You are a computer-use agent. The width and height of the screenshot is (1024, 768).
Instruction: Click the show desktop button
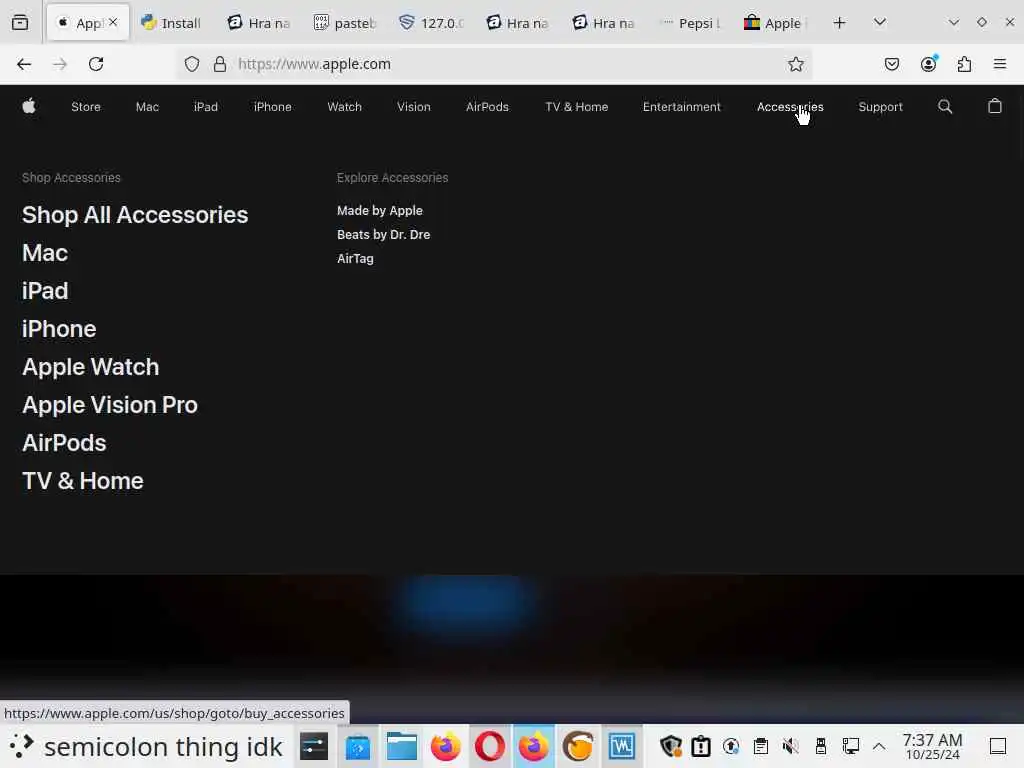click(x=998, y=746)
